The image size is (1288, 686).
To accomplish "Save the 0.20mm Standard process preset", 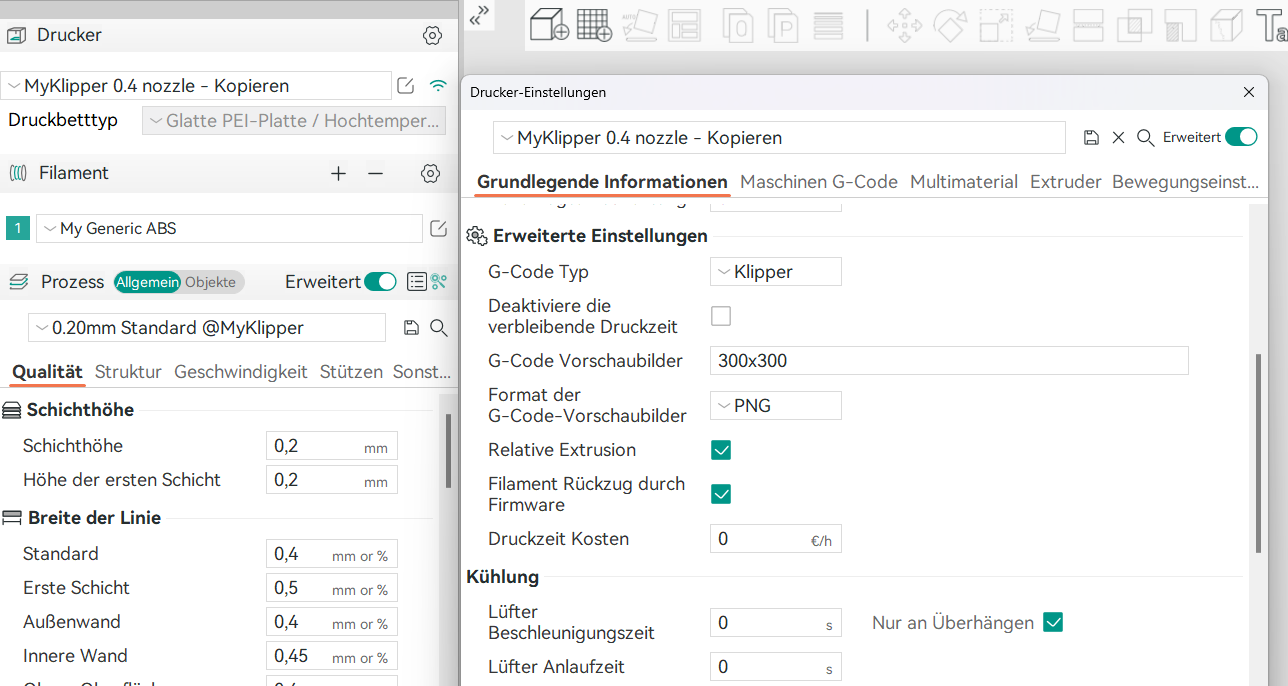I will pos(410,327).
